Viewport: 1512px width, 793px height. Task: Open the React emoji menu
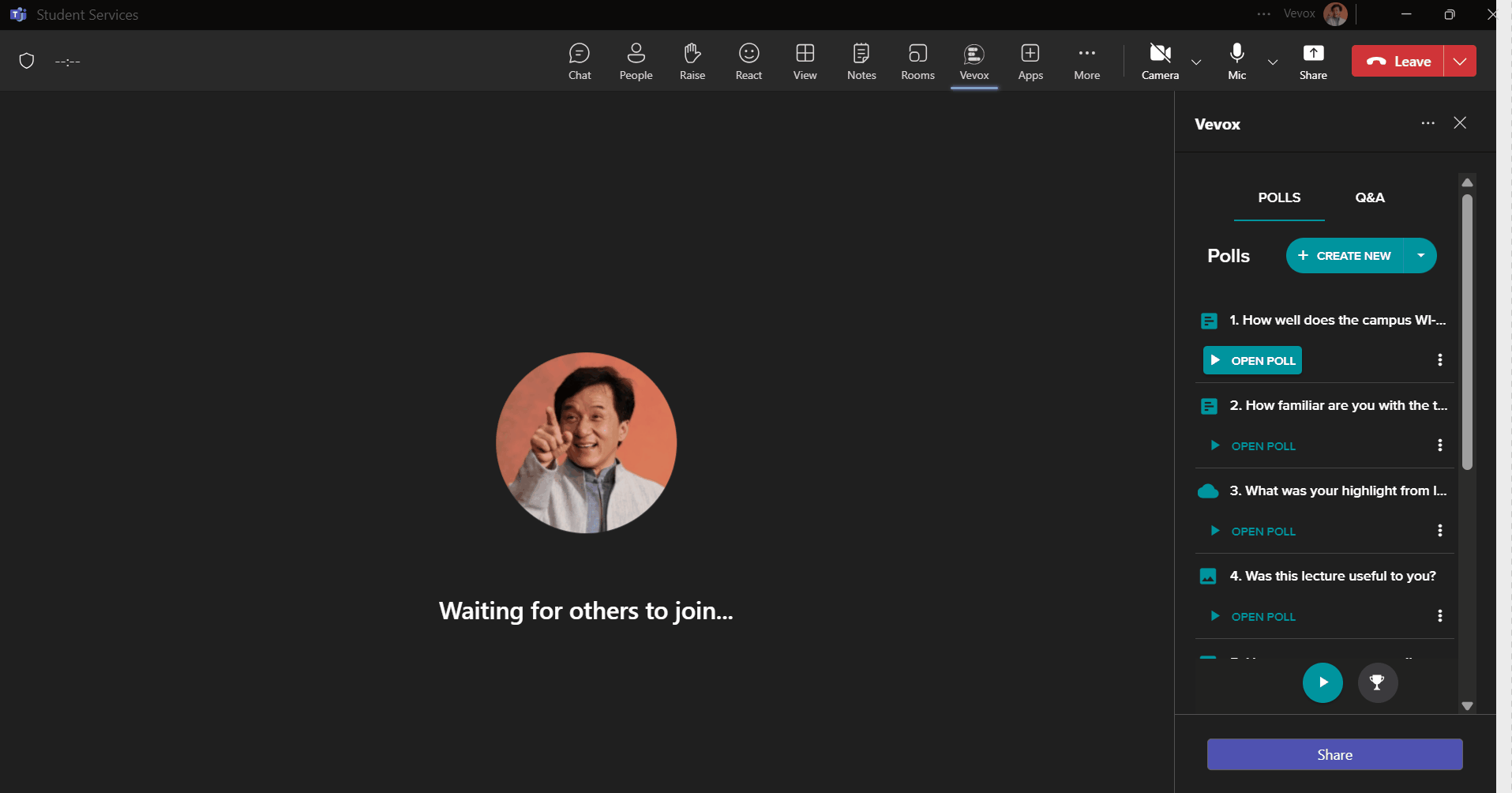[x=748, y=61]
